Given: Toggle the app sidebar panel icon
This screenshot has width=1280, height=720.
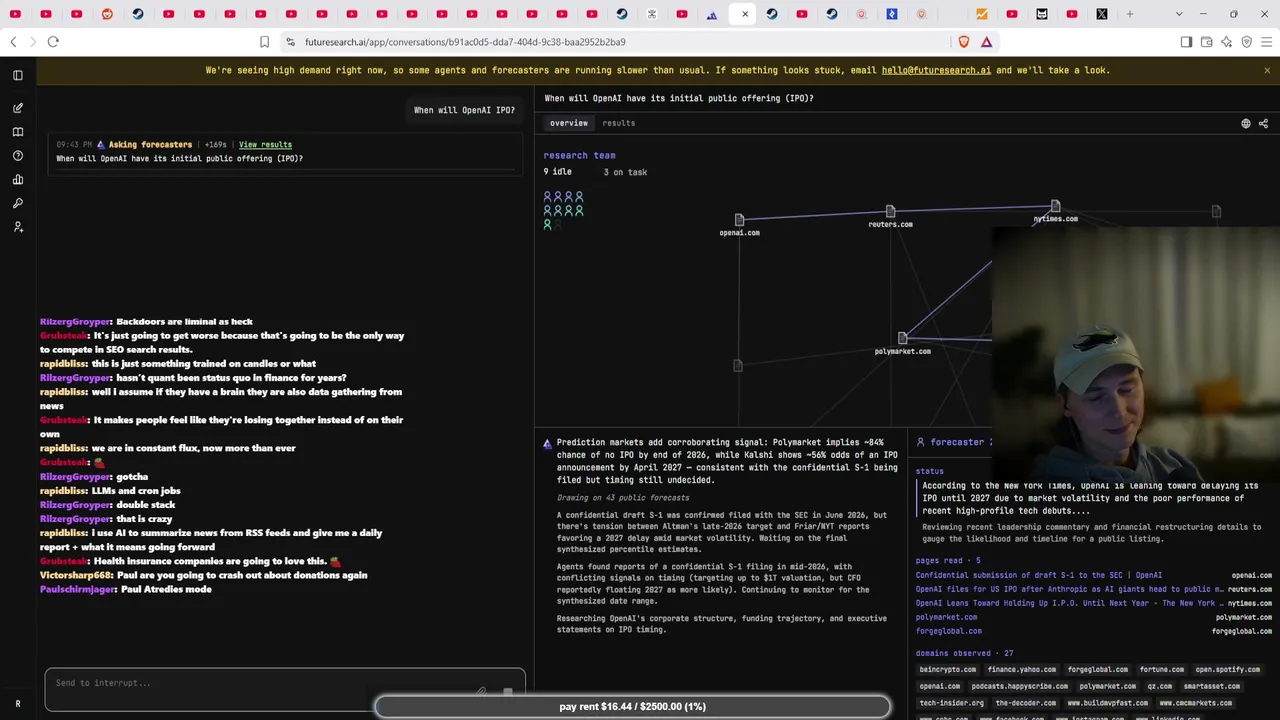Looking at the screenshot, I should [18, 75].
